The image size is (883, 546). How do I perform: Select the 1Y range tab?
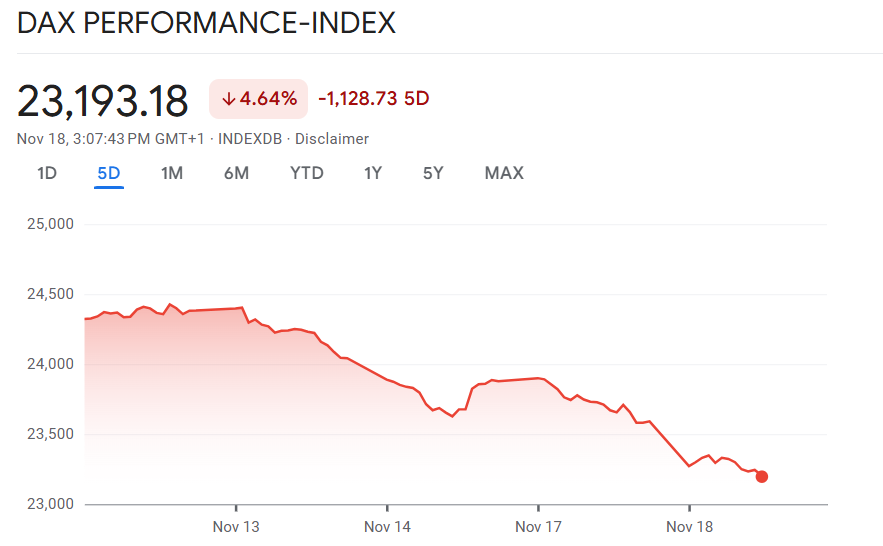(x=373, y=173)
